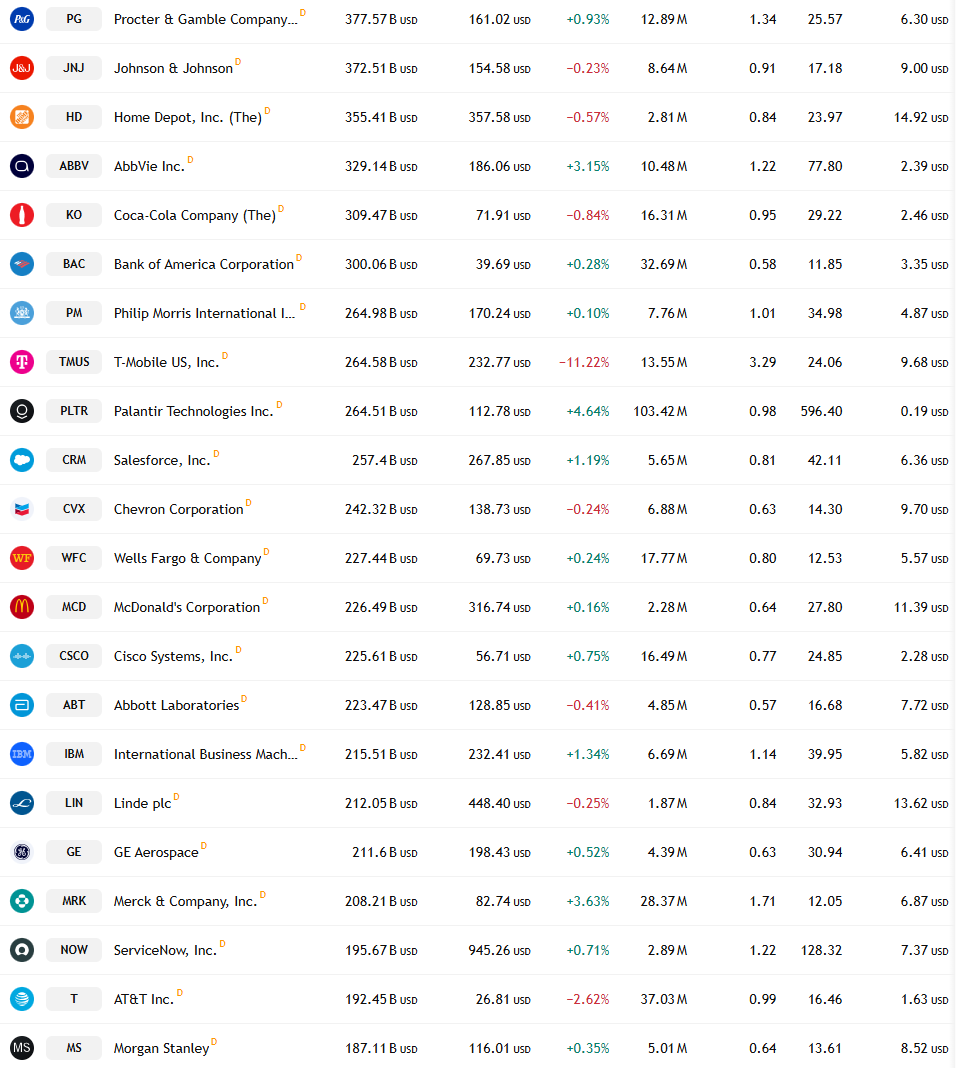Click Procter & Gamble's 377.57 B market cap
The width and height of the screenshot is (956, 1068).
pyautogui.click(x=381, y=20)
